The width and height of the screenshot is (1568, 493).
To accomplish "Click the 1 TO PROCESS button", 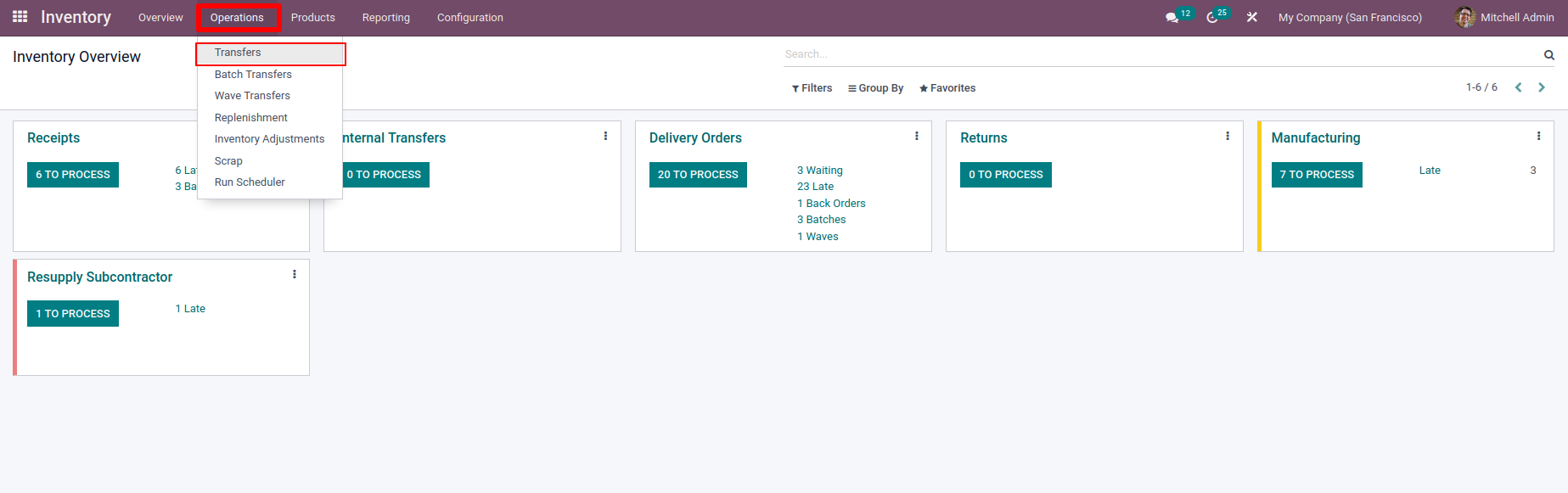I will click(x=73, y=314).
